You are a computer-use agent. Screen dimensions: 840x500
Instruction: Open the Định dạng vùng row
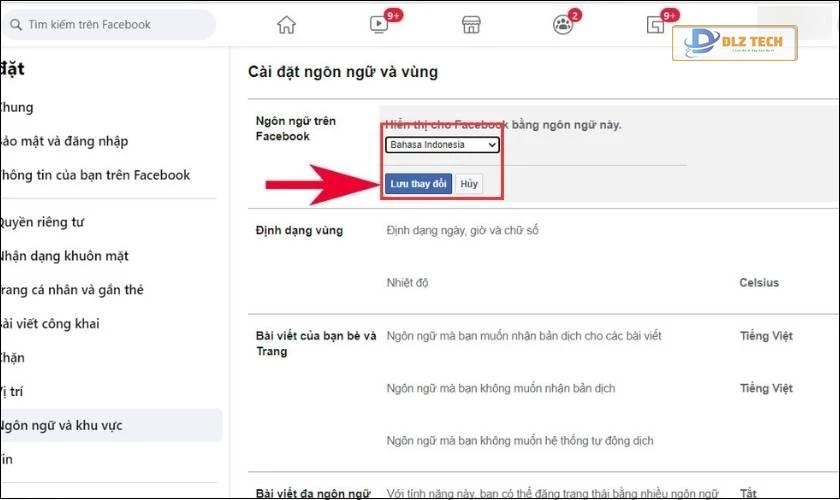click(x=543, y=231)
